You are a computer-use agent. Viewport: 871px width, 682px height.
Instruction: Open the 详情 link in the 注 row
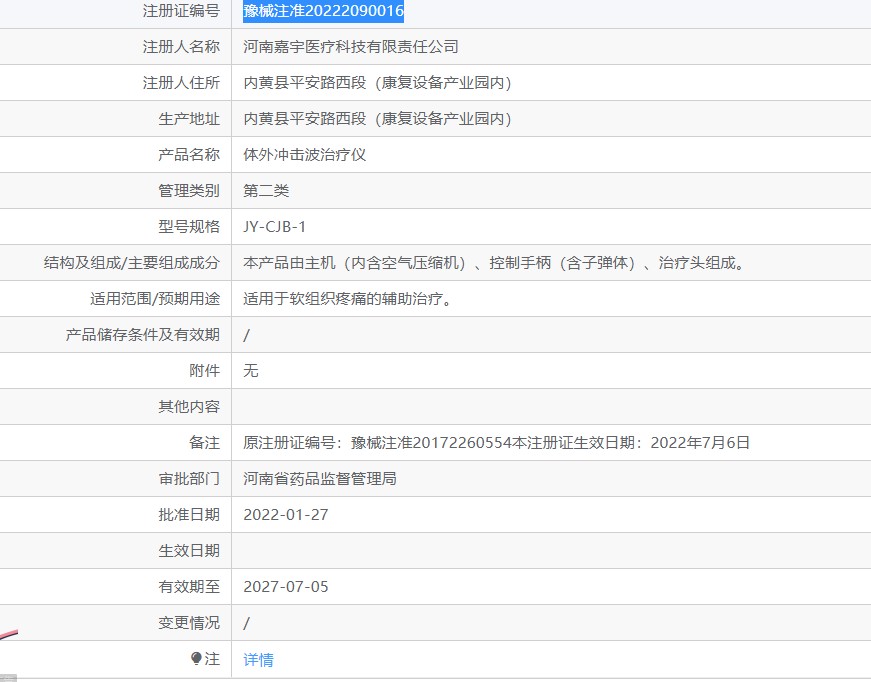[258, 659]
